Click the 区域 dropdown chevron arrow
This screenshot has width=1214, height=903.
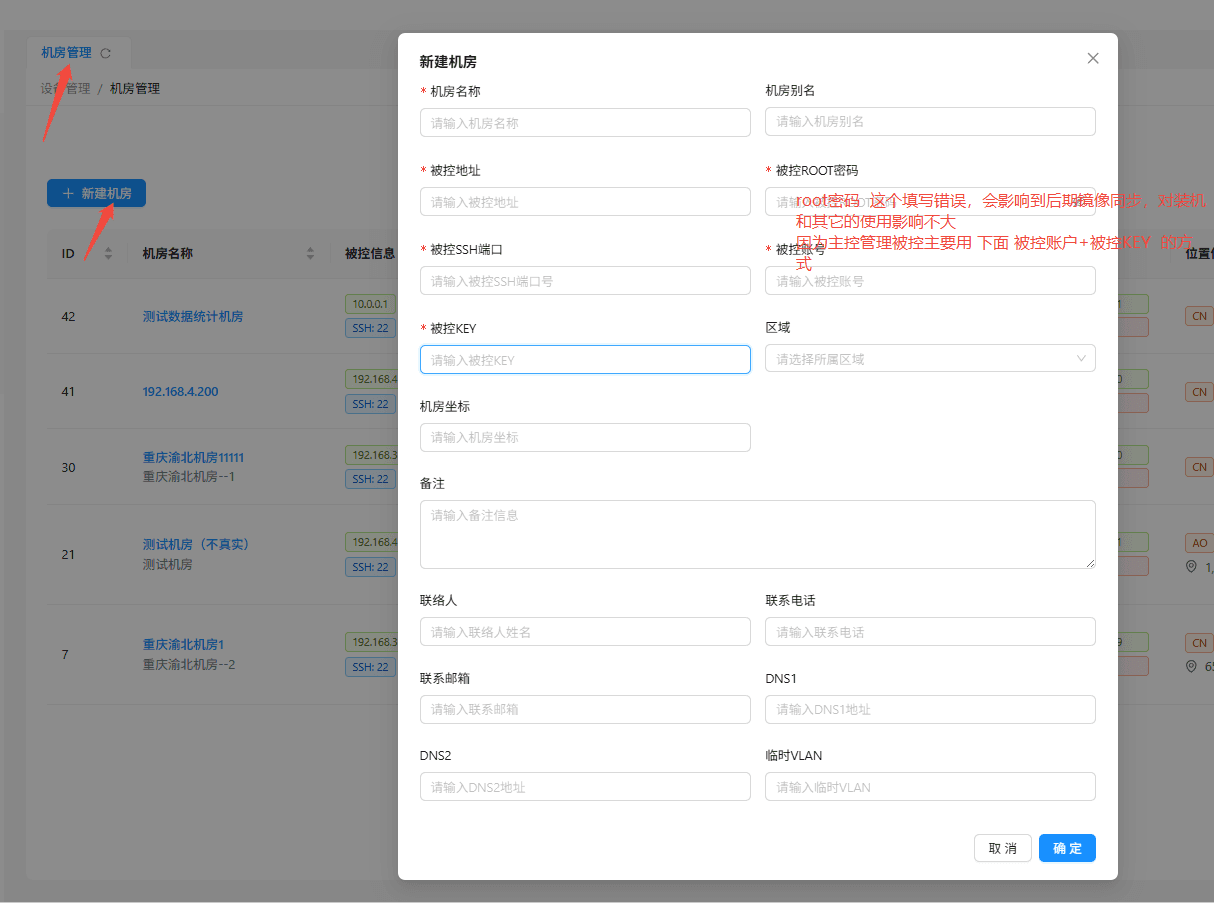point(1082,358)
